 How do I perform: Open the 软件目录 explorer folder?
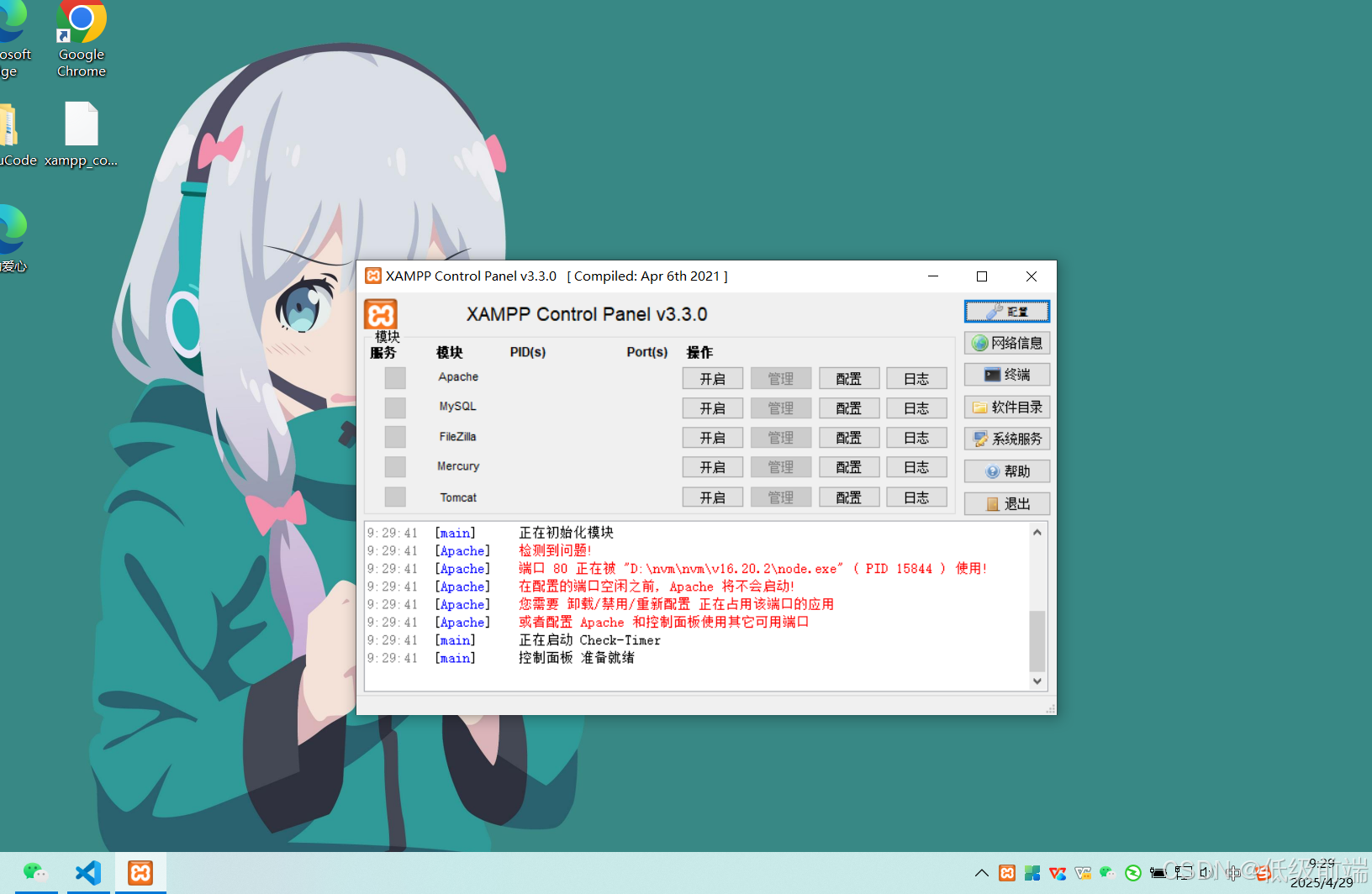[x=1006, y=408]
